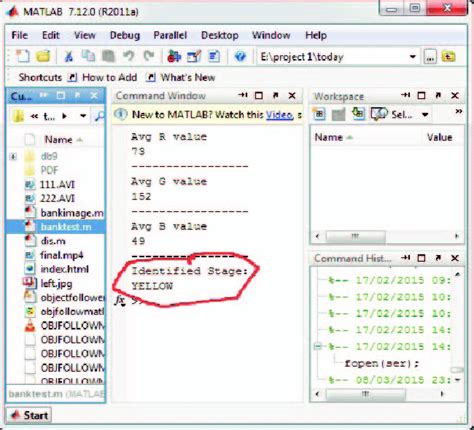Undock the Command History panel
Screen dimensions: 474x430
click(x=438, y=258)
